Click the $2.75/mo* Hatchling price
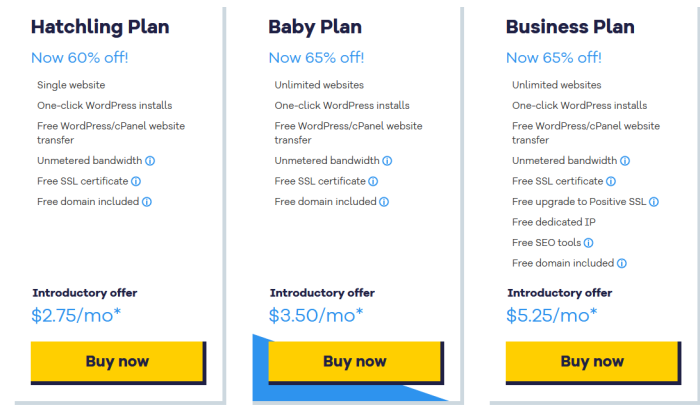This screenshot has height=420, width=700. (x=76, y=315)
